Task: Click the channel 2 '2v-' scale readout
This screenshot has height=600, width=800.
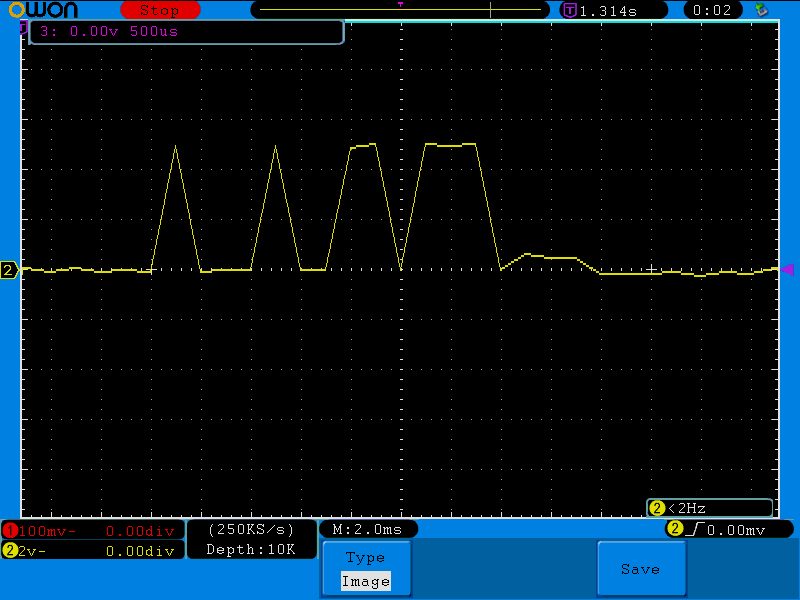Action: [x=32, y=551]
